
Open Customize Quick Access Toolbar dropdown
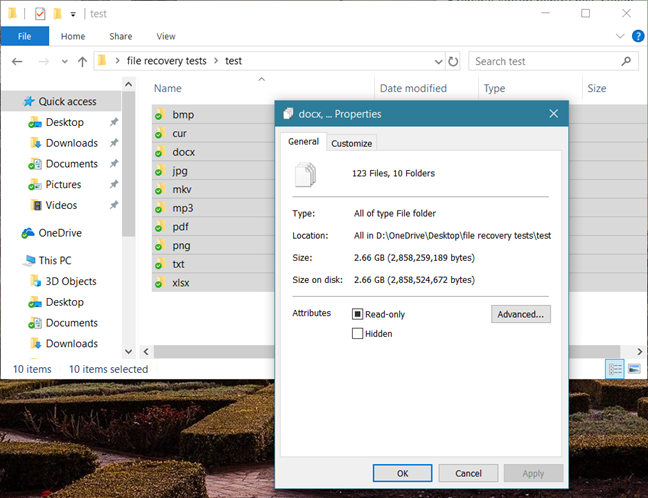click(x=73, y=14)
